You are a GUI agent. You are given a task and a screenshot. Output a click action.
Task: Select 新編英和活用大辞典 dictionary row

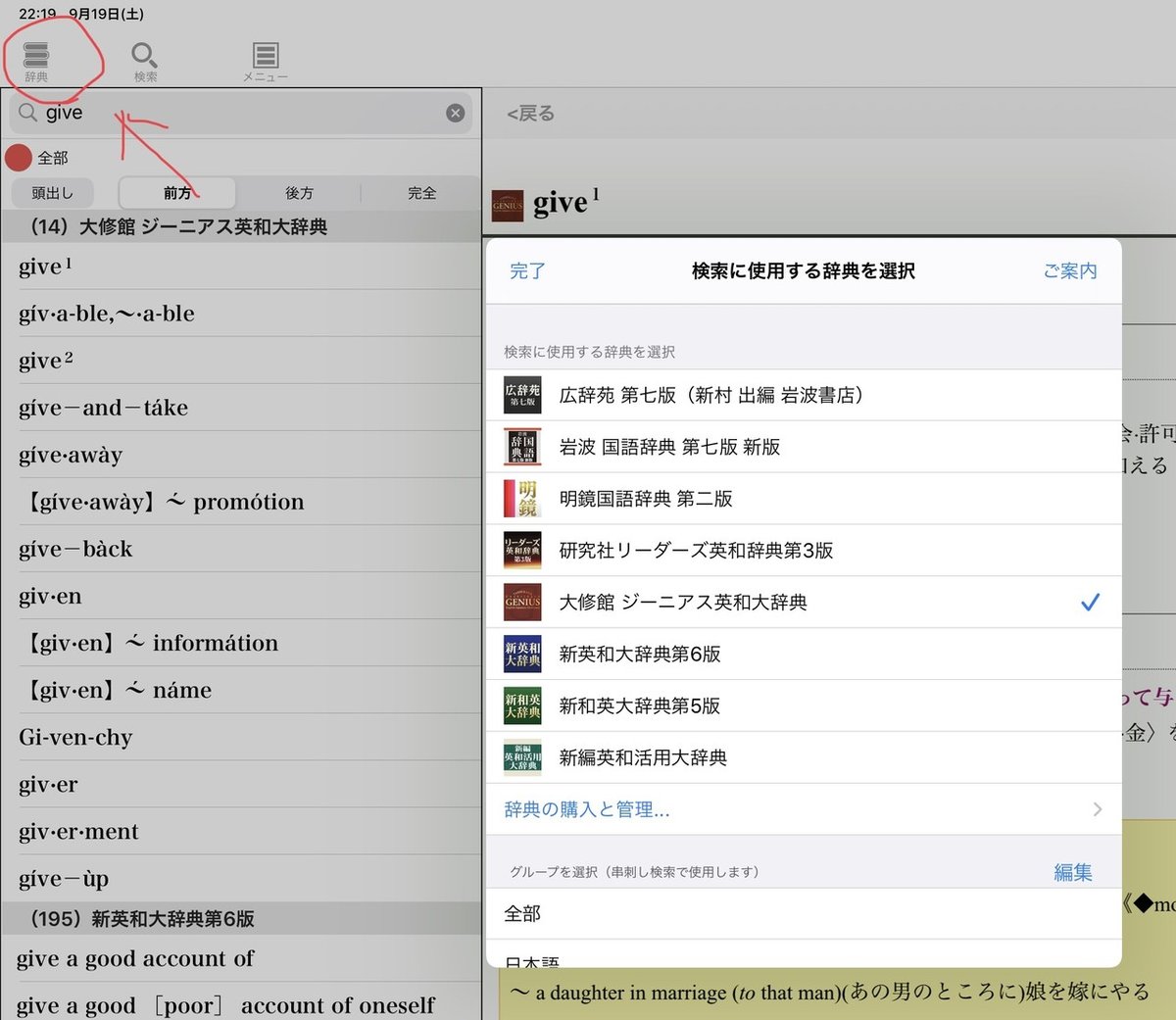804,758
